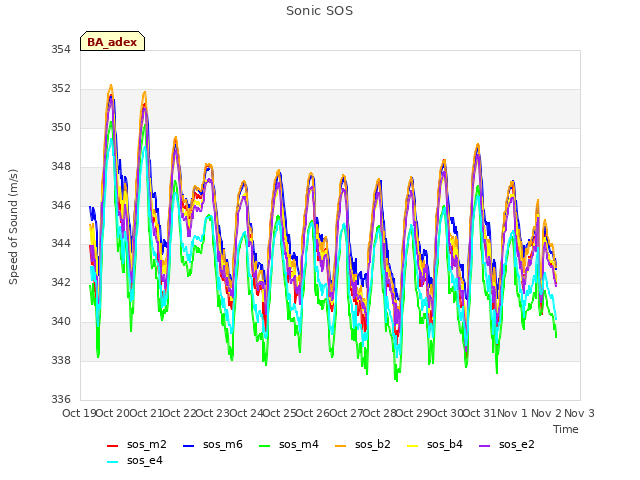Select the sos_e2 legend label

point(516,444)
